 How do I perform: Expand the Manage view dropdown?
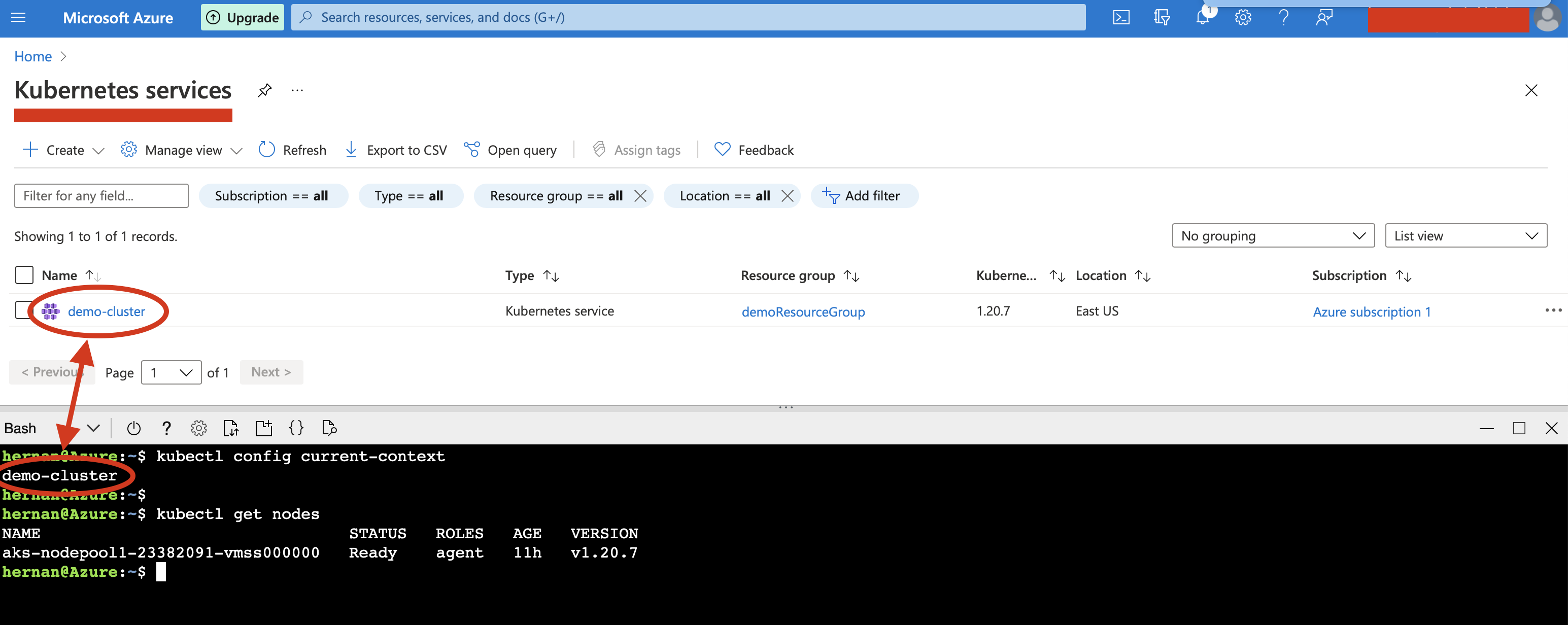tap(181, 150)
